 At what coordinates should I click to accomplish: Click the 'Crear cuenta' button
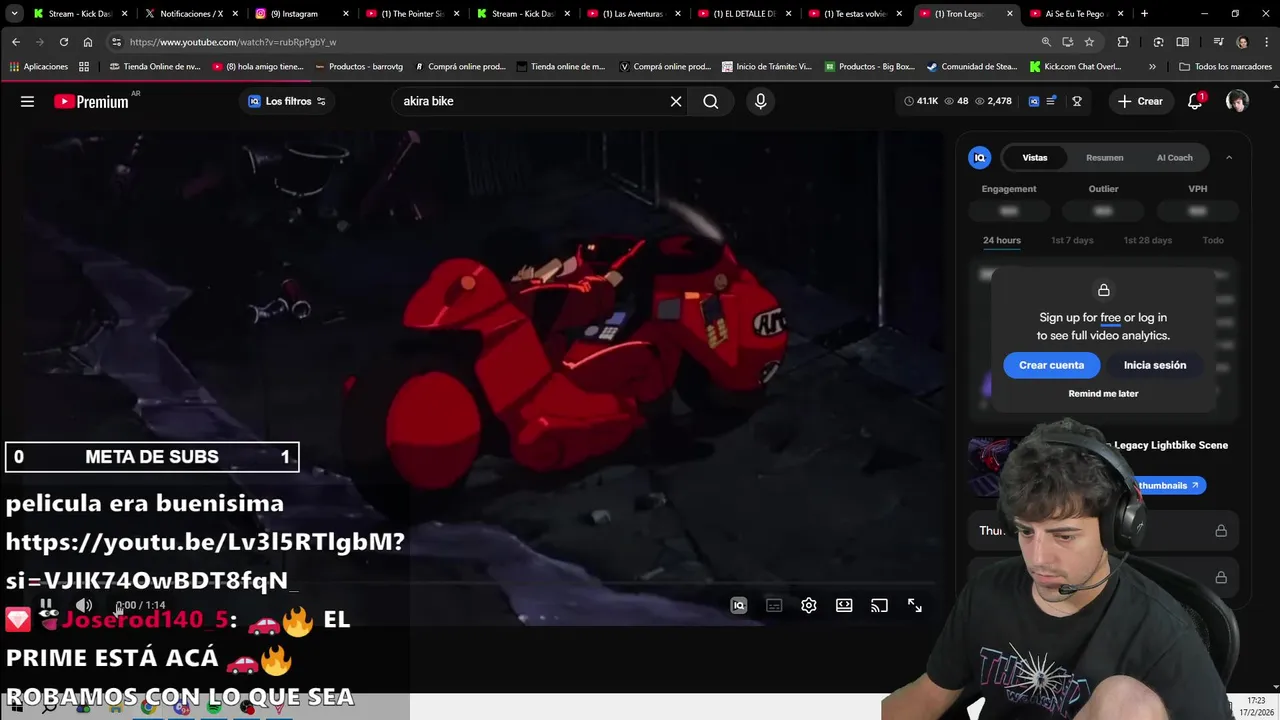(1051, 365)
